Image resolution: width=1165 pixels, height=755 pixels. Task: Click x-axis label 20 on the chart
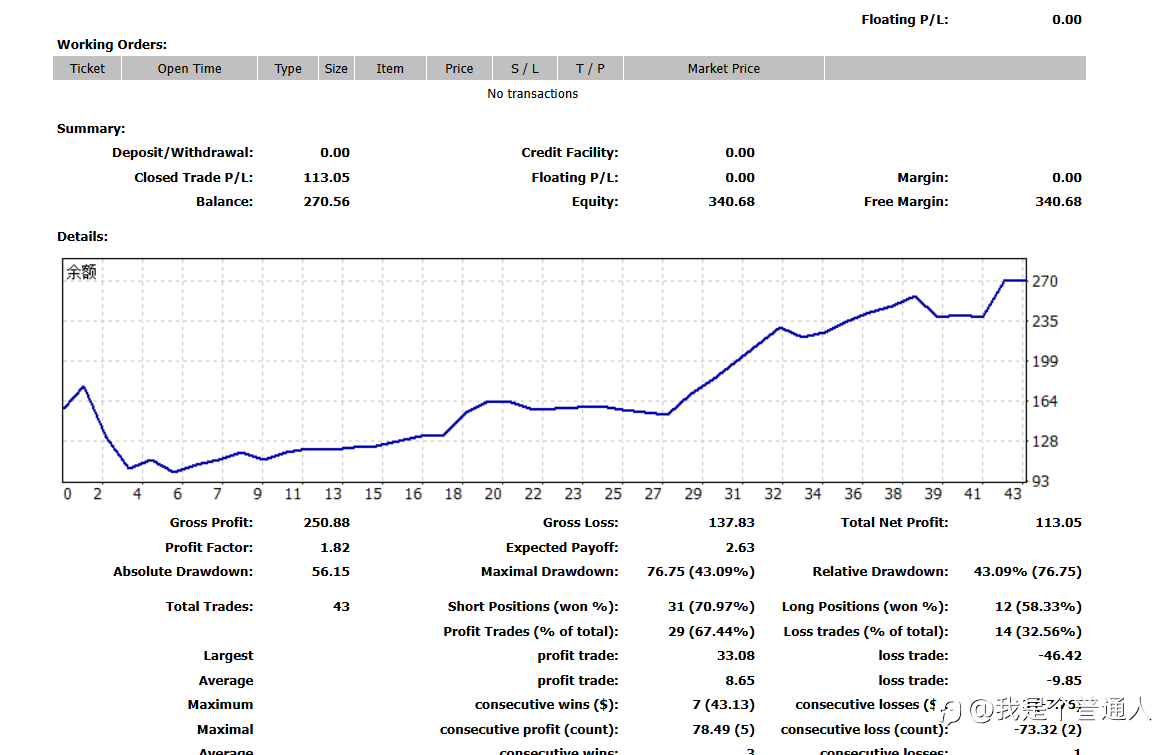point(493,494)
